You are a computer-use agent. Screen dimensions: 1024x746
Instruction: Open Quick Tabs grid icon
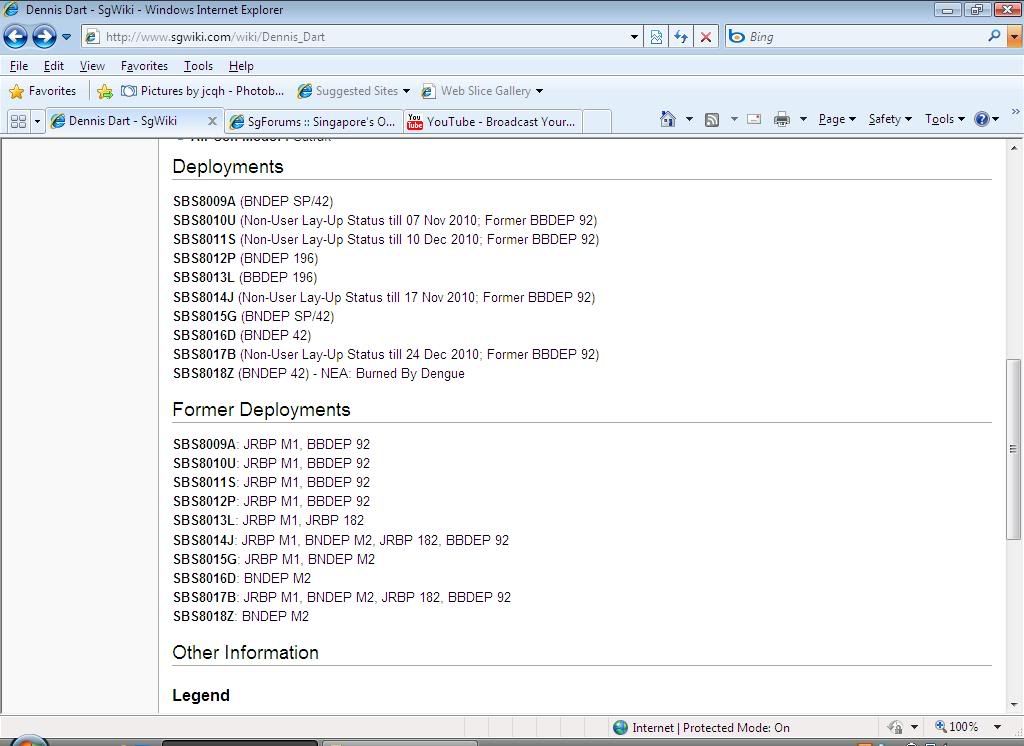point(18,121)
